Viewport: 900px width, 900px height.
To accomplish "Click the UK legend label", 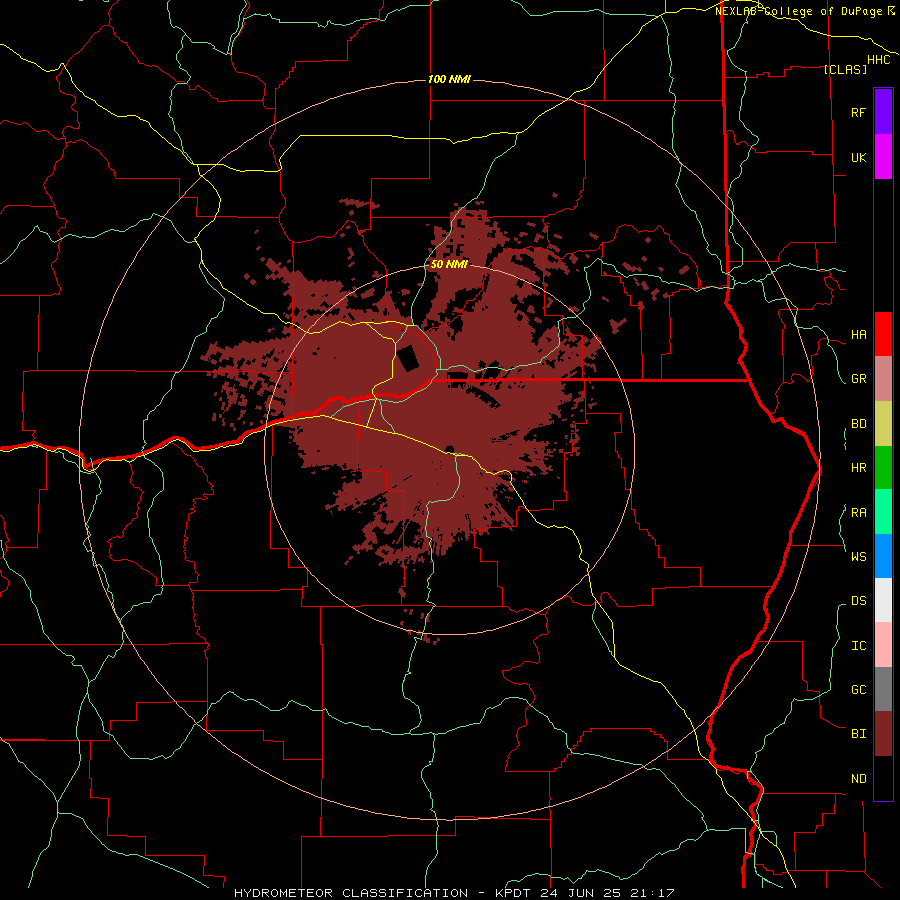I will [858, 157].
